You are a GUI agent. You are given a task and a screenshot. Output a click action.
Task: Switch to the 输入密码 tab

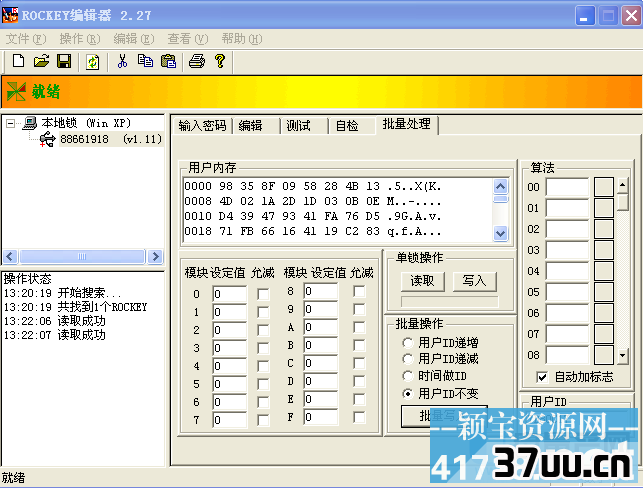(x=203, y=125)
